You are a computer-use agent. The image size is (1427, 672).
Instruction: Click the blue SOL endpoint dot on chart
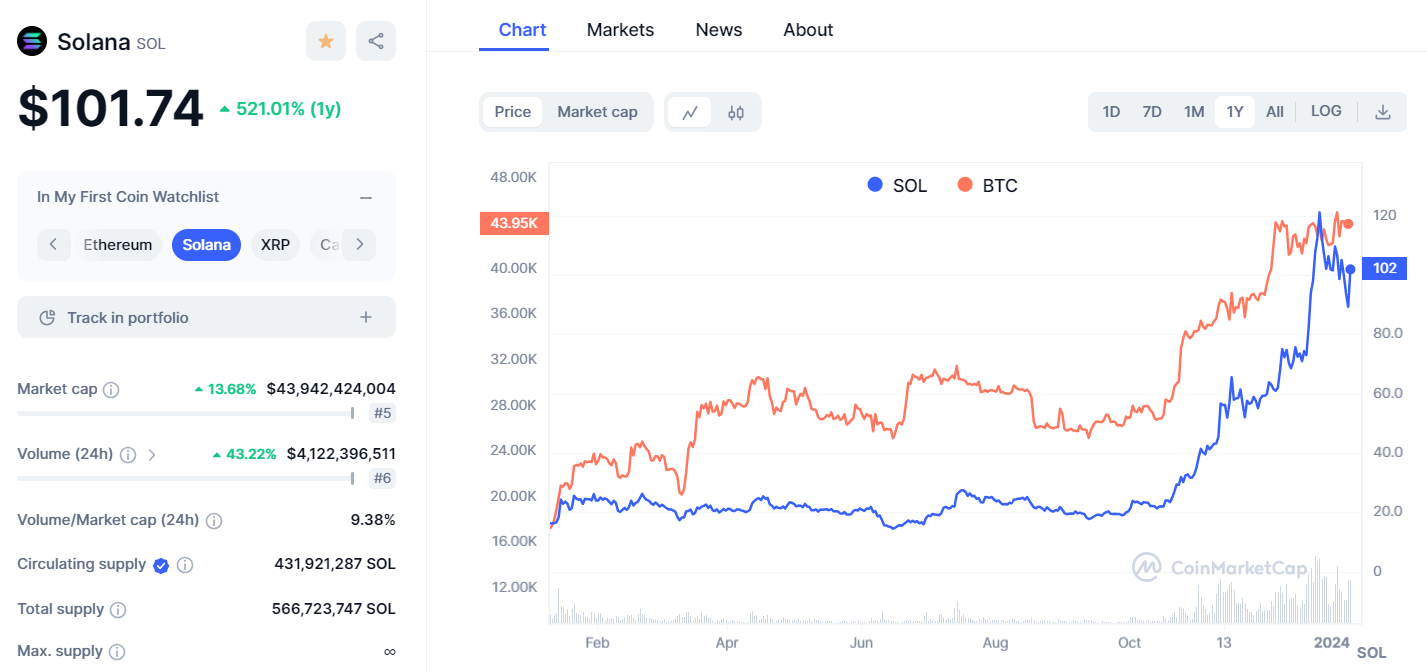click(x=1350, y=269)
